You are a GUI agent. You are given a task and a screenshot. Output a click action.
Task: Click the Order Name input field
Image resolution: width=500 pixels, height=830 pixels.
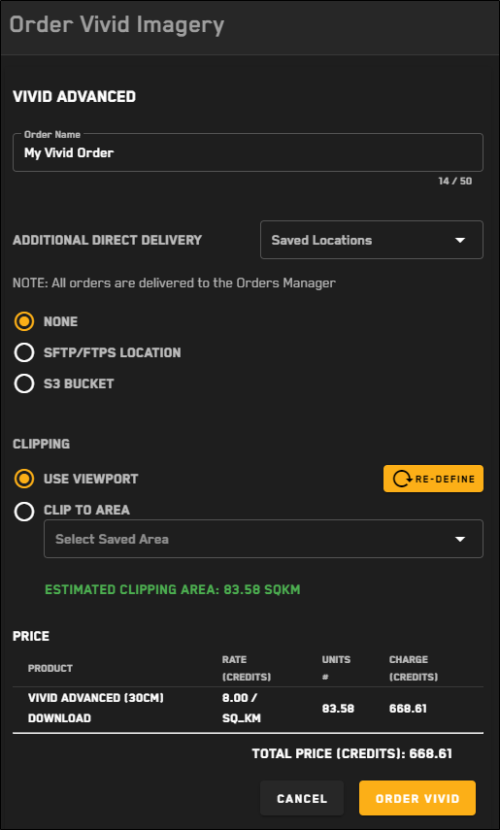[248, 152]
